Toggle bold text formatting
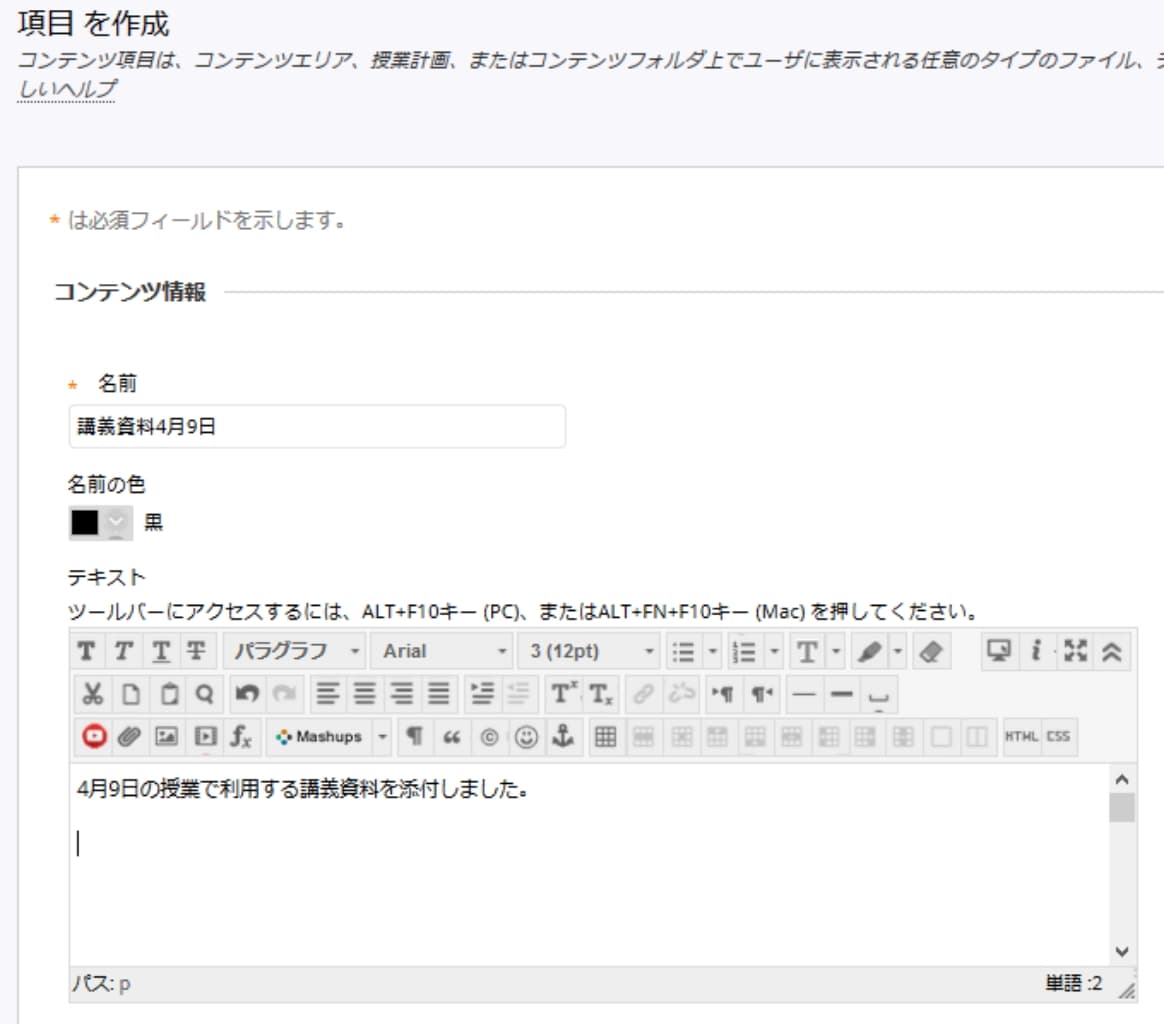This screenshot has height=1024, width=1164. click(x=87, y=651)
